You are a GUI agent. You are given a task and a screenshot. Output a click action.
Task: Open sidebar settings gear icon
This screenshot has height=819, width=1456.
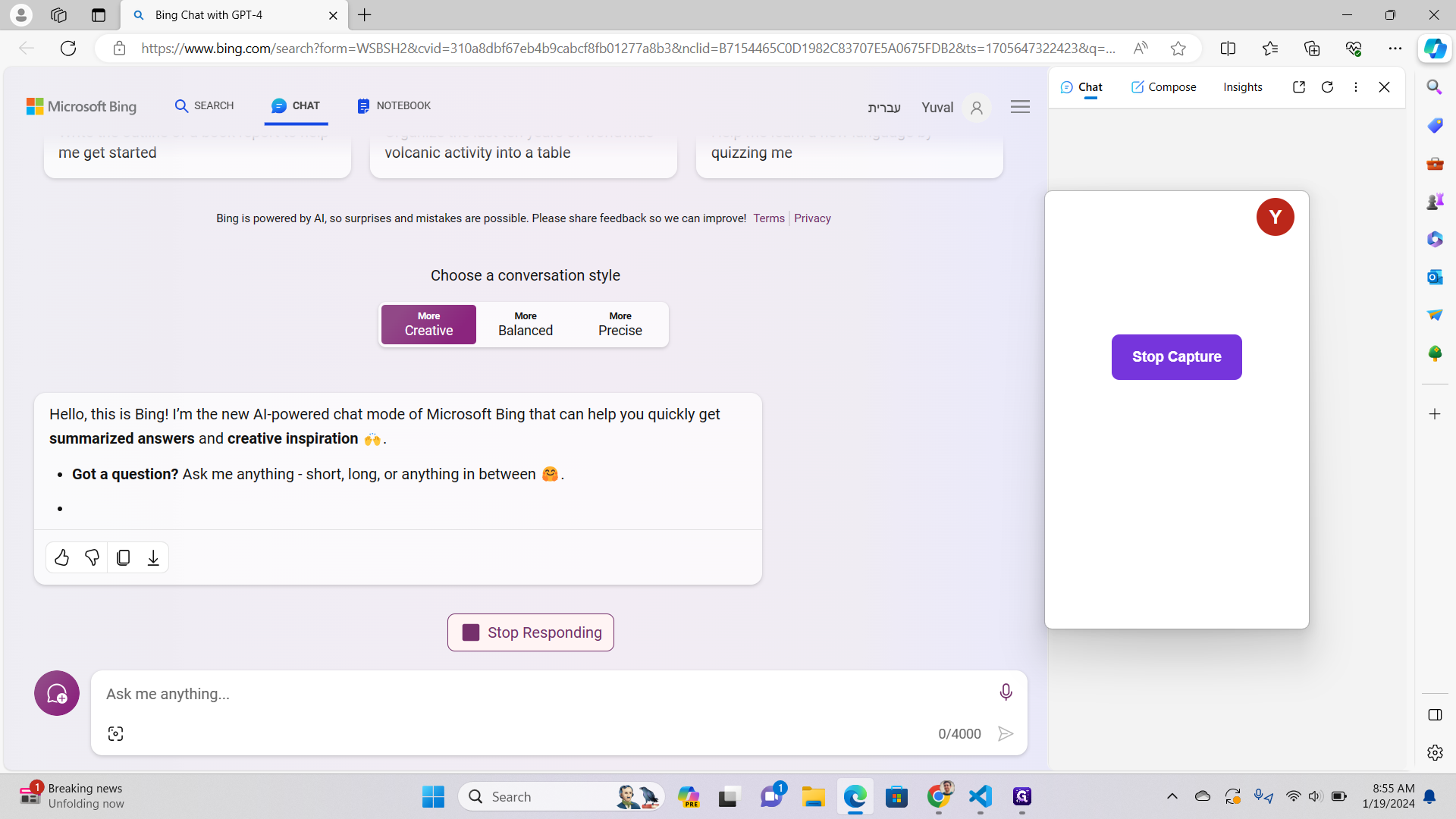[1435, 752]
